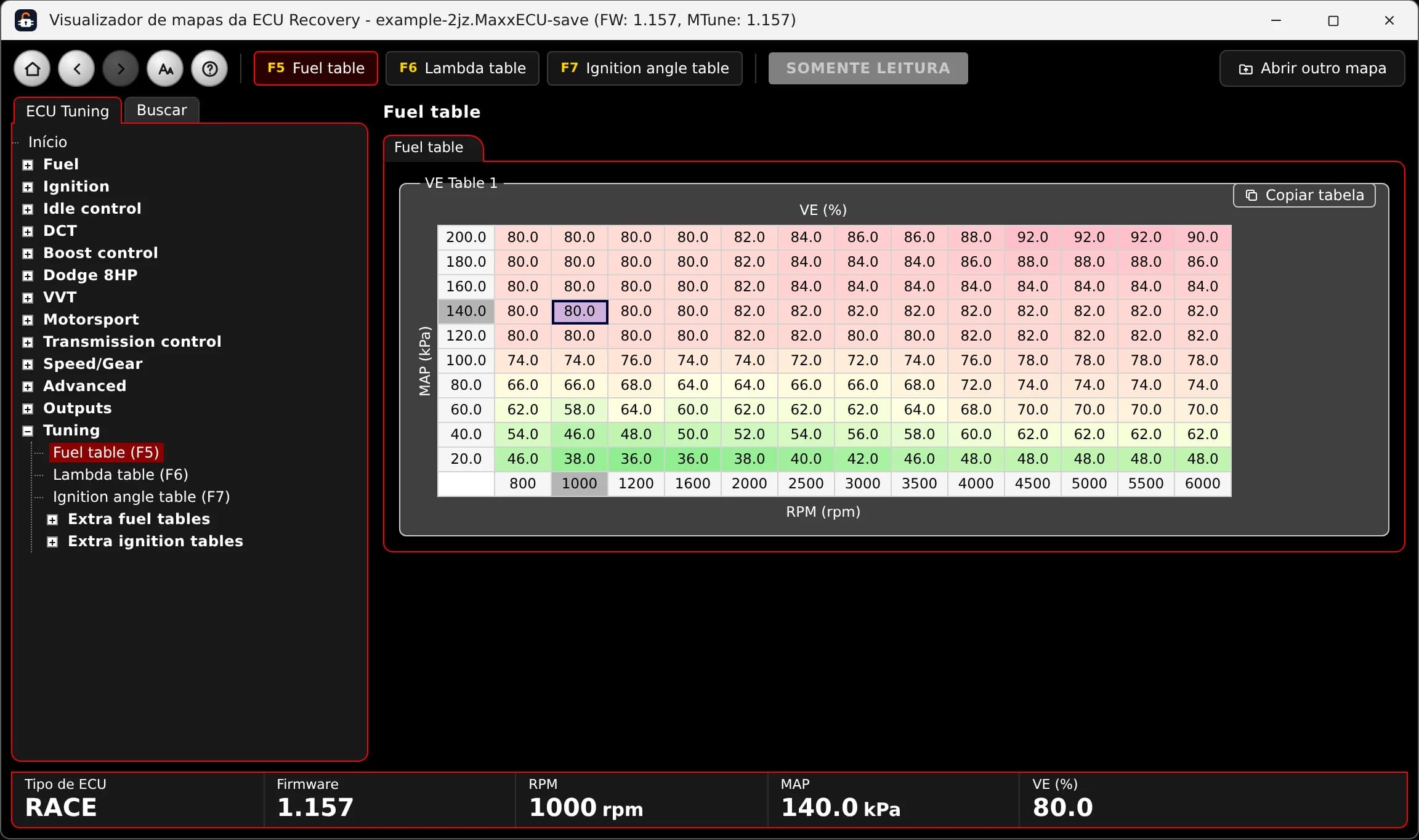
Task: Click the app lock icon in title bar
Action: click(26, 20)
